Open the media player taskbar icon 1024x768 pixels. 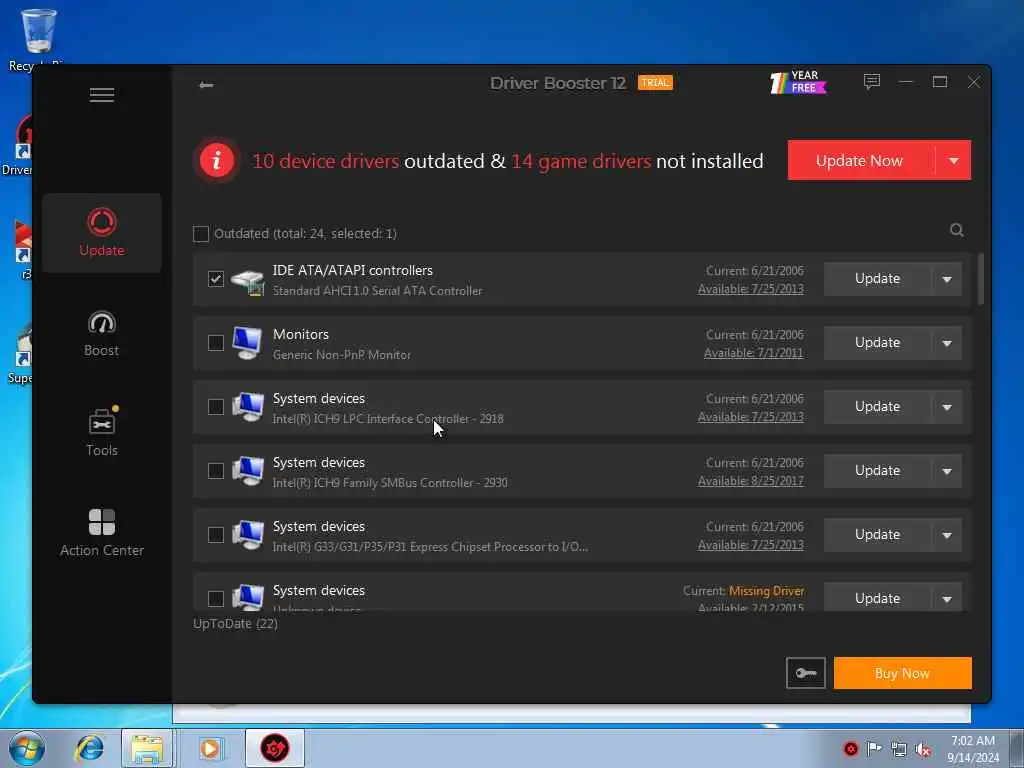tap(210, 748)
